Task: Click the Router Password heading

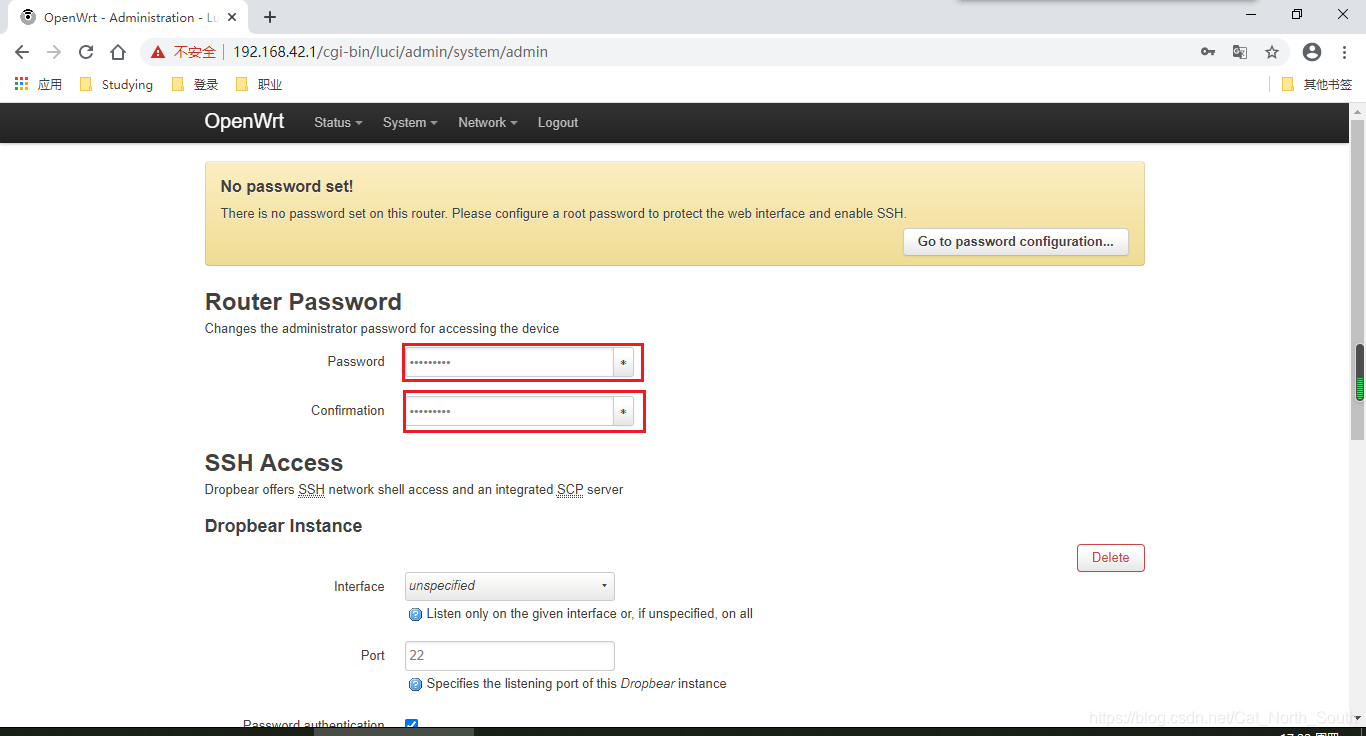Action: click(x=303, y=302)
